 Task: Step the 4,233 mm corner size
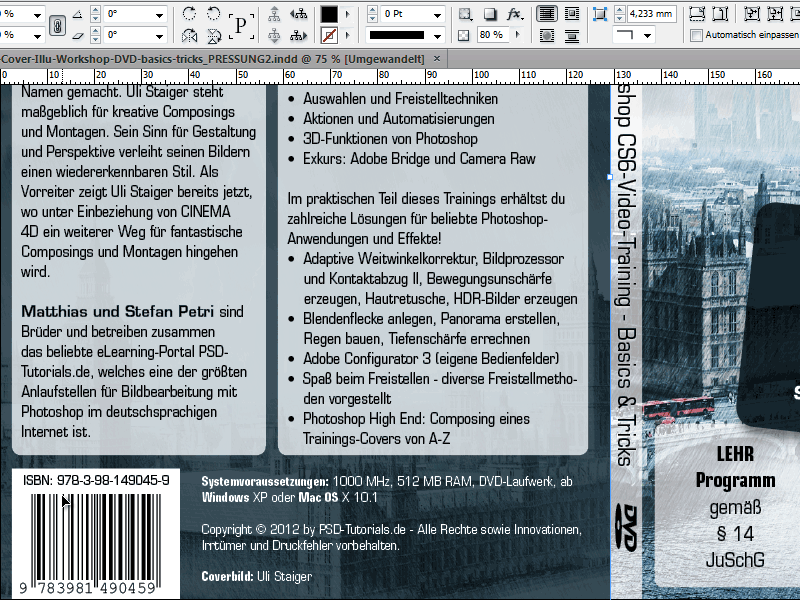pos(619,14)
